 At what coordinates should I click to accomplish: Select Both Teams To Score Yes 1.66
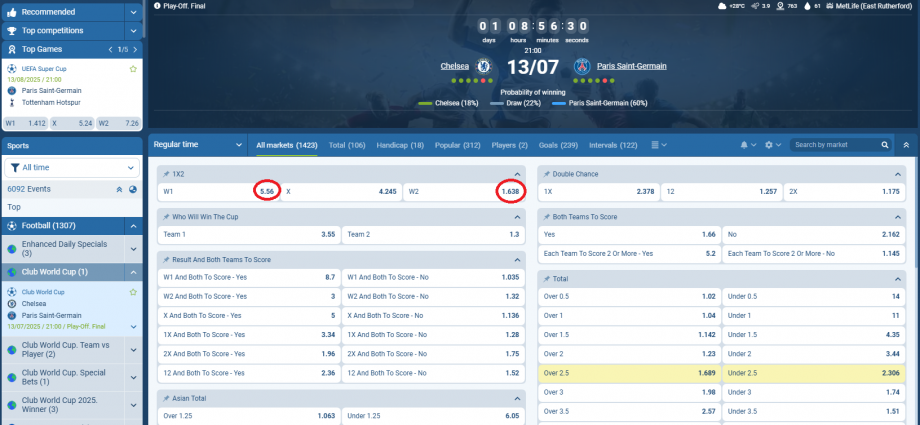click(x=629, y=234)
